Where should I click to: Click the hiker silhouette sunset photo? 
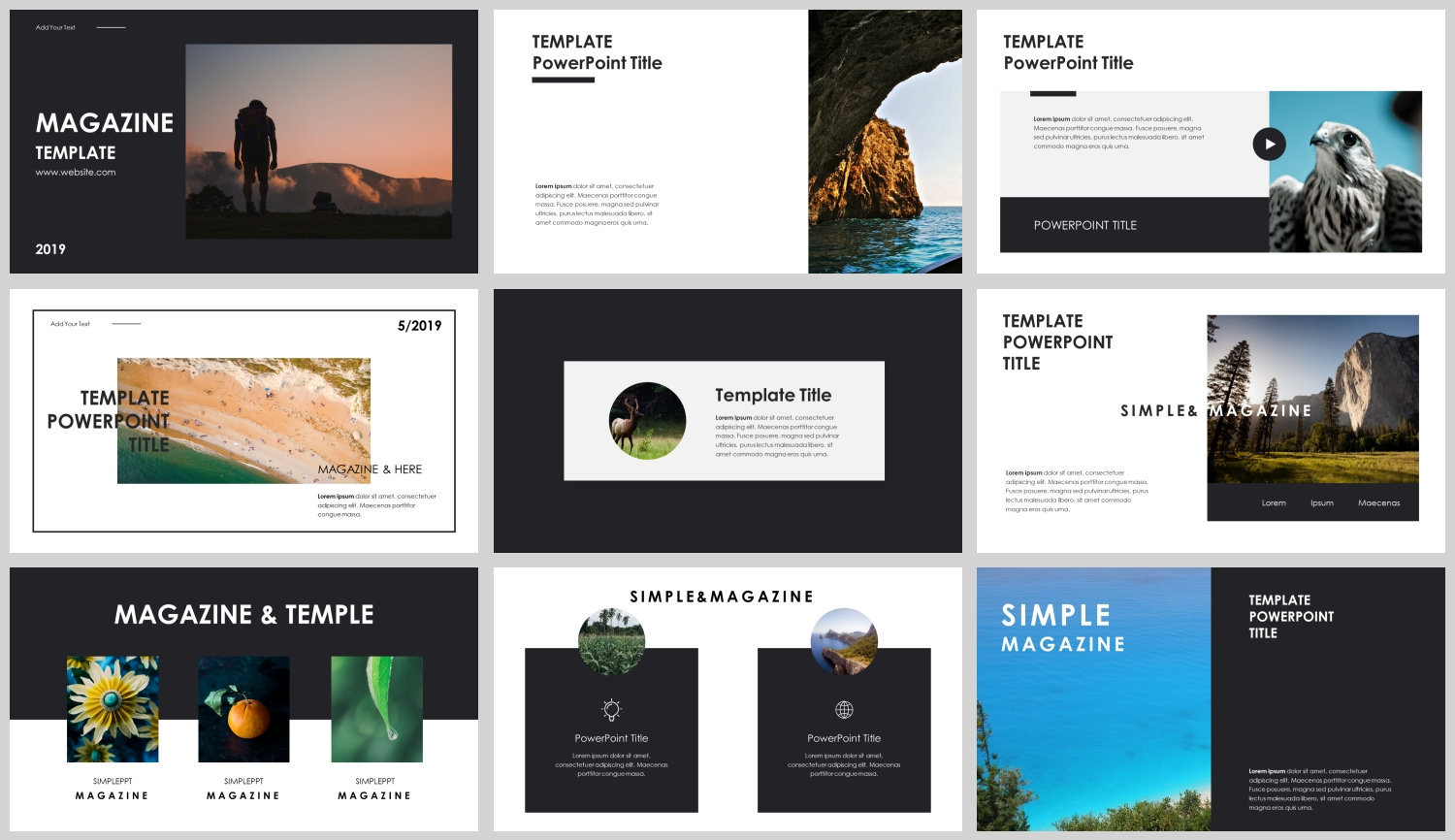[x=318, y=142]
